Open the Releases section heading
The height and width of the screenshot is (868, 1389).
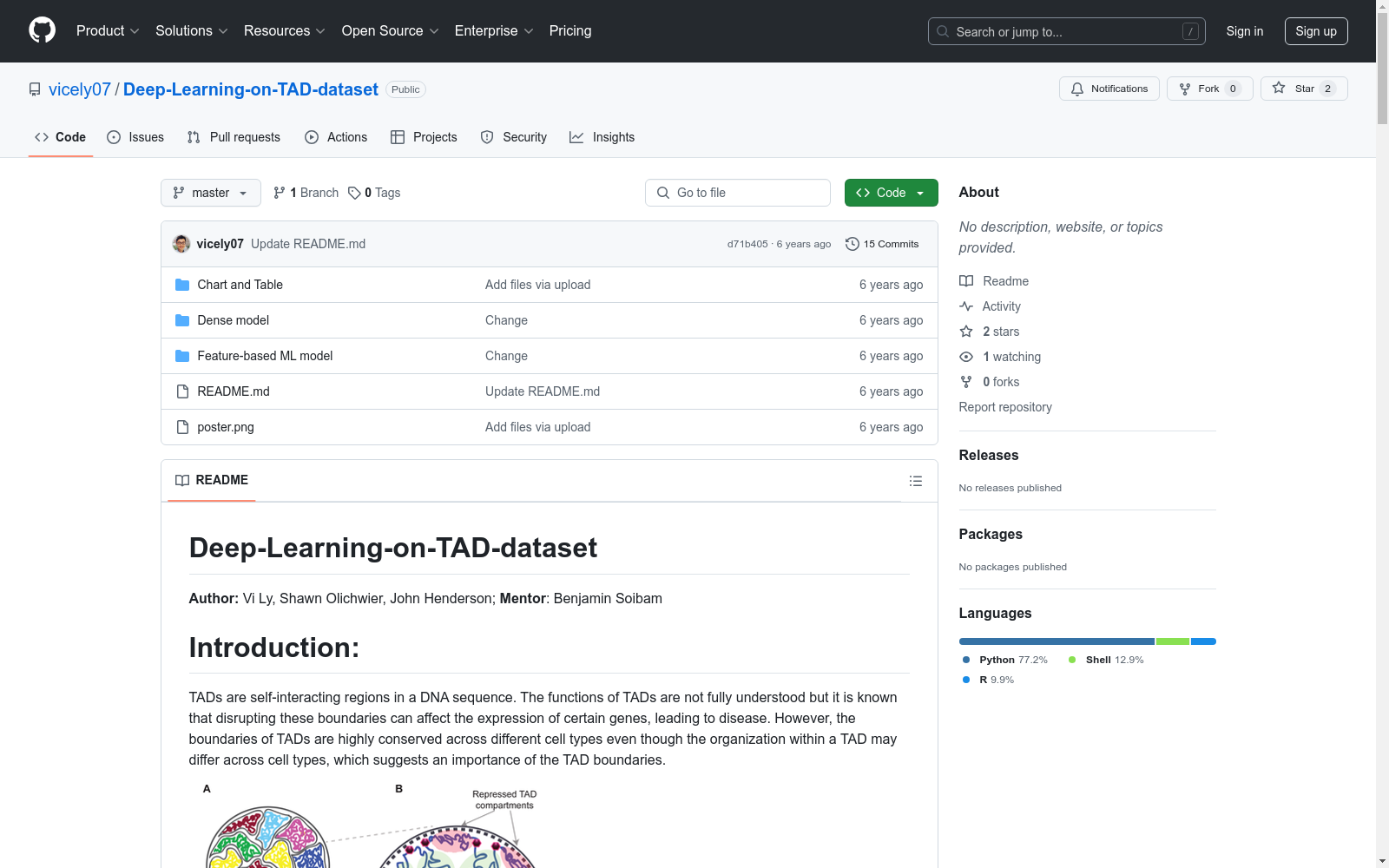(989, 455)
